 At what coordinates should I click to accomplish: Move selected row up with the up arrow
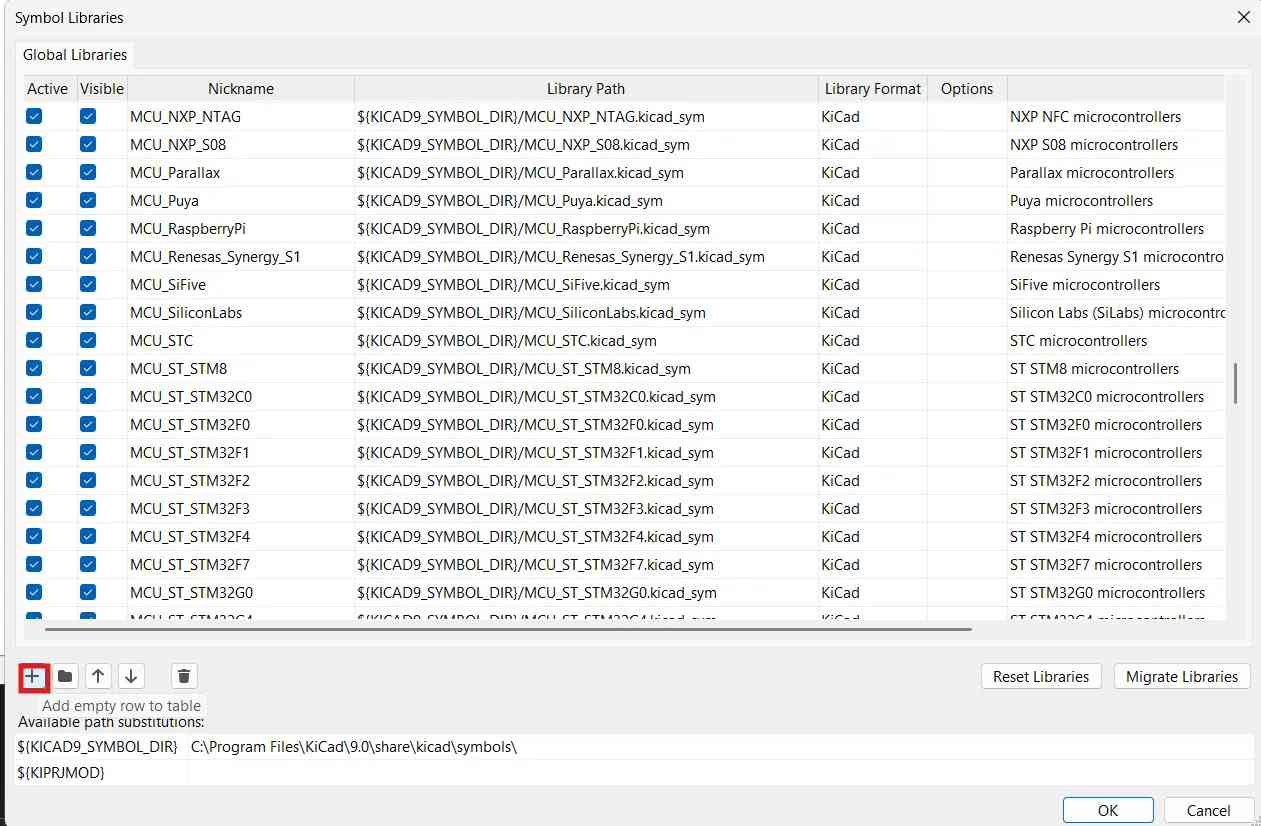click(x=98, y=676)
